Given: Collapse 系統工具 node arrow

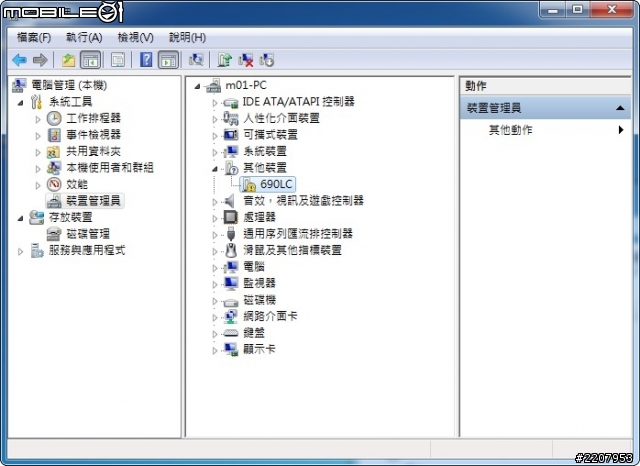Looking at the screenshot, I should point(20,102).
